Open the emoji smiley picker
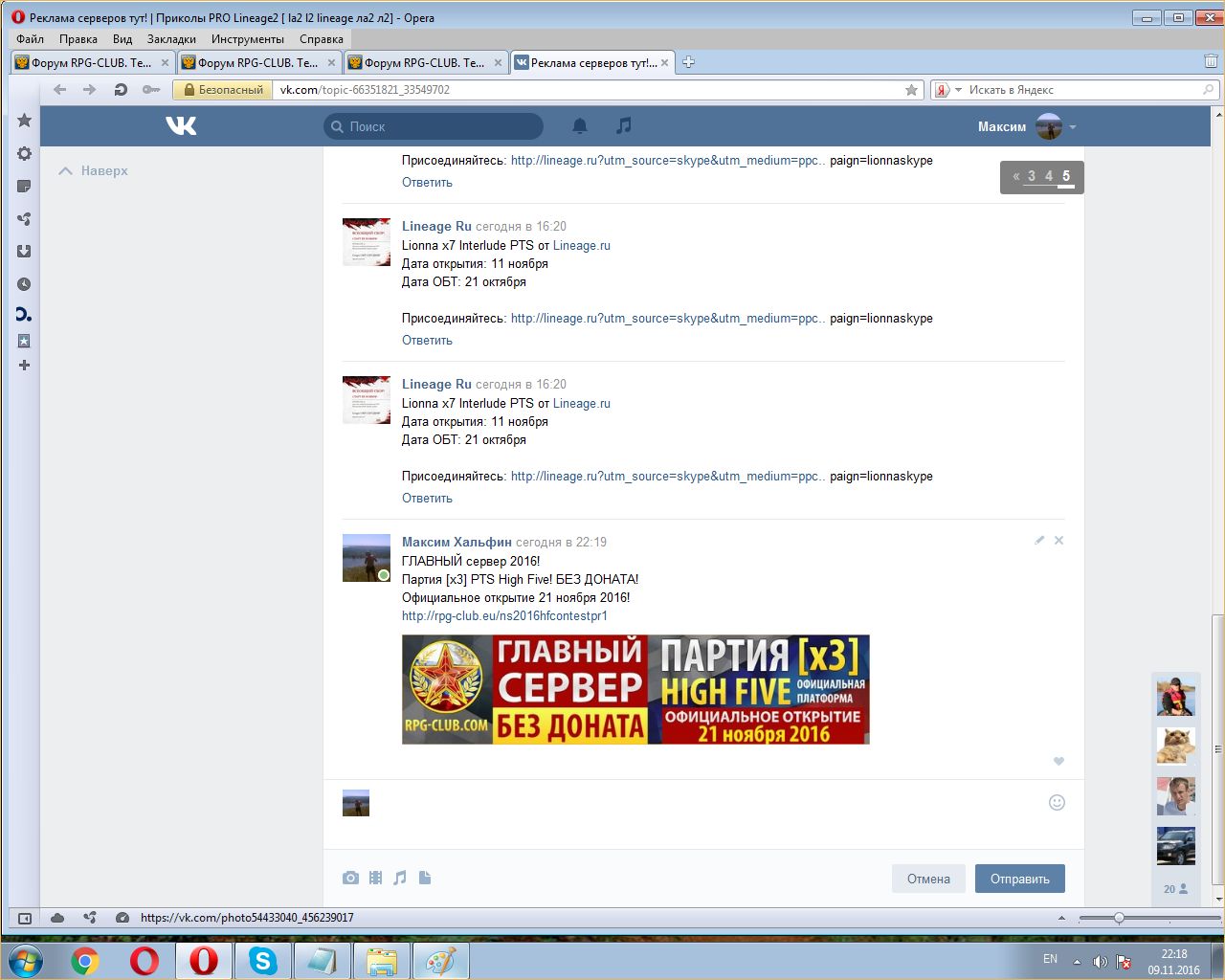 [1057, 803]
